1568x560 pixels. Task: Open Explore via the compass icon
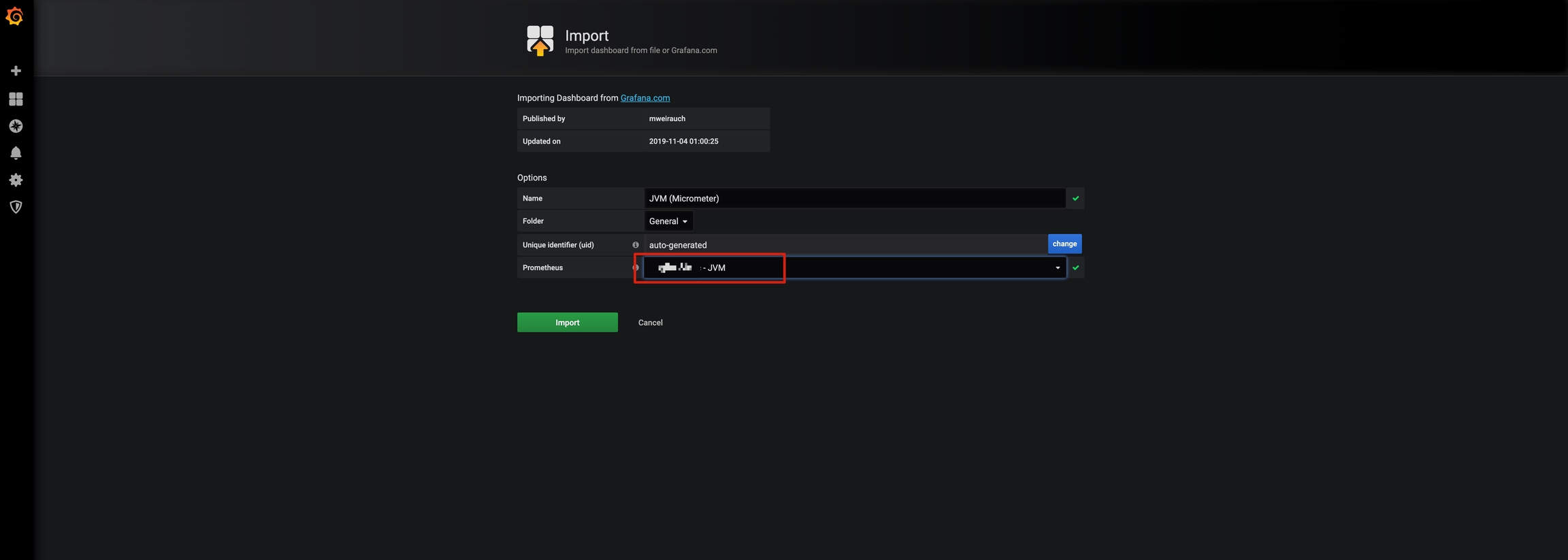tap(16, 127)
